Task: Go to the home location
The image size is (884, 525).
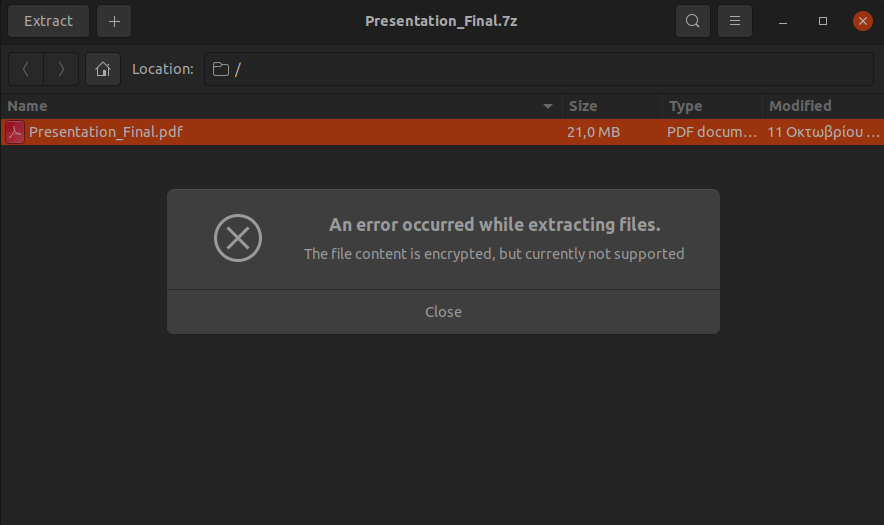Action: (x=103, y=69)
